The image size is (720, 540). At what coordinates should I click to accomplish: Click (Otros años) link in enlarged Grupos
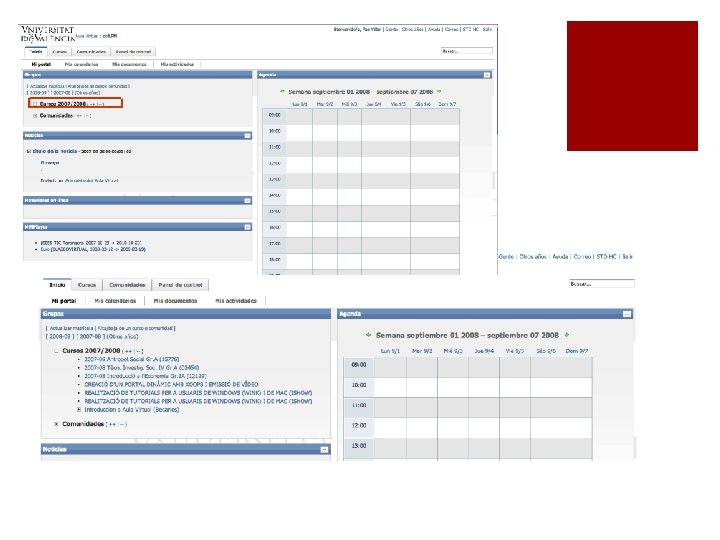click(x=122, y=337)
